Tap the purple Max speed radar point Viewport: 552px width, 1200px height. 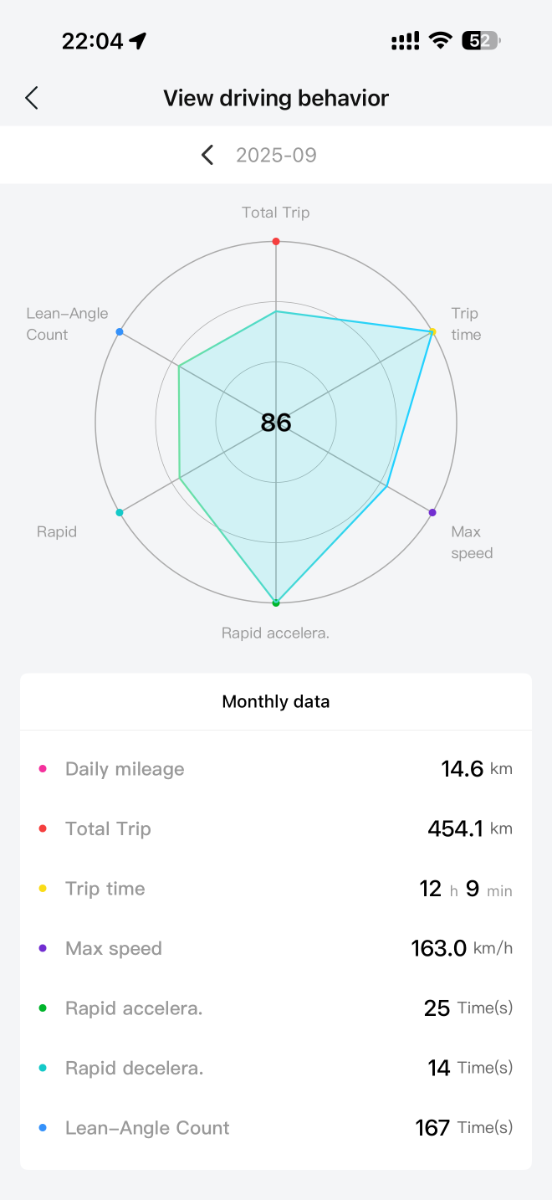(x=432, y=512)
